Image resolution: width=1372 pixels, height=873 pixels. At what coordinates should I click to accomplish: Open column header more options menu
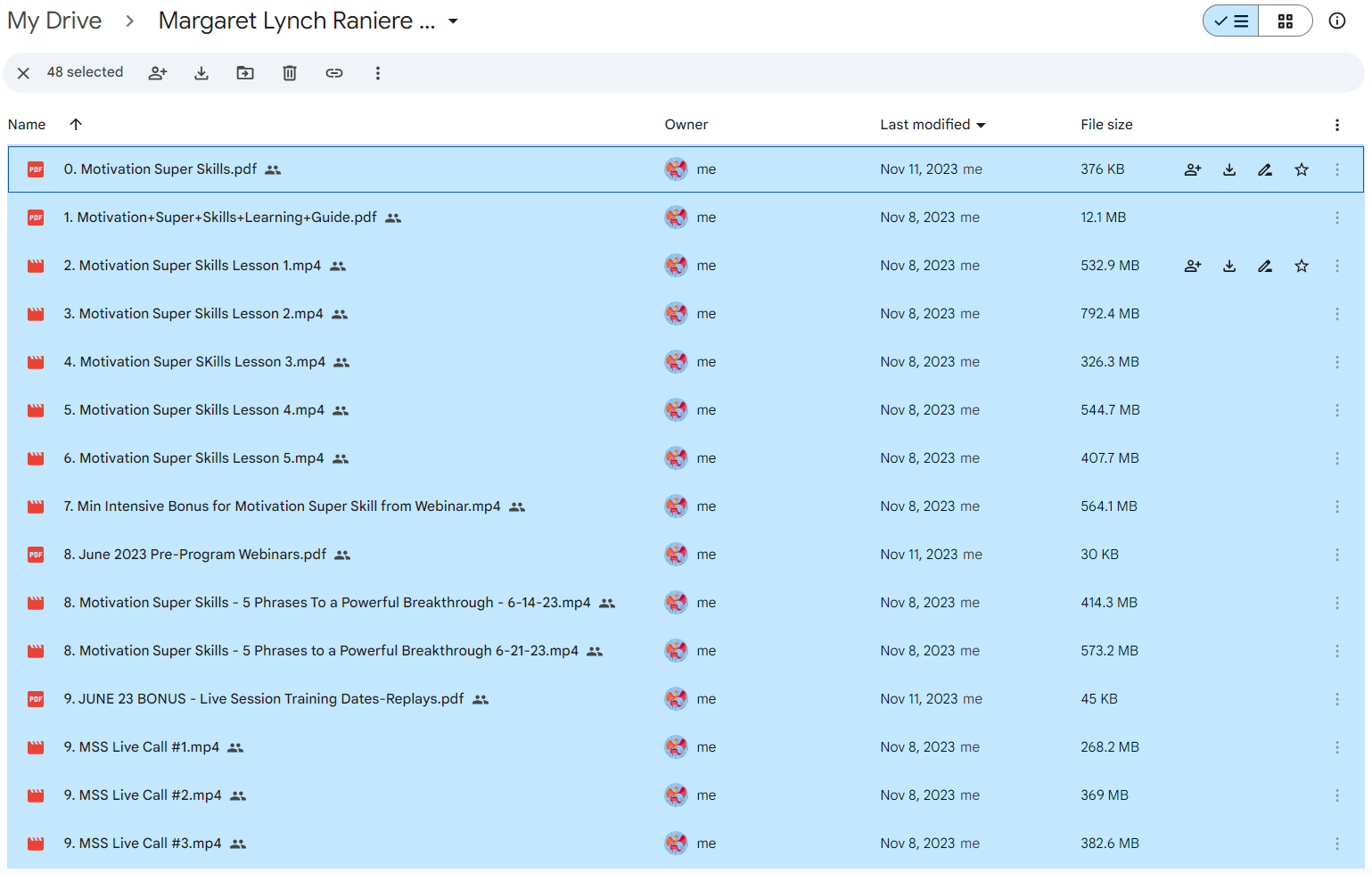tap(1337, 125)
